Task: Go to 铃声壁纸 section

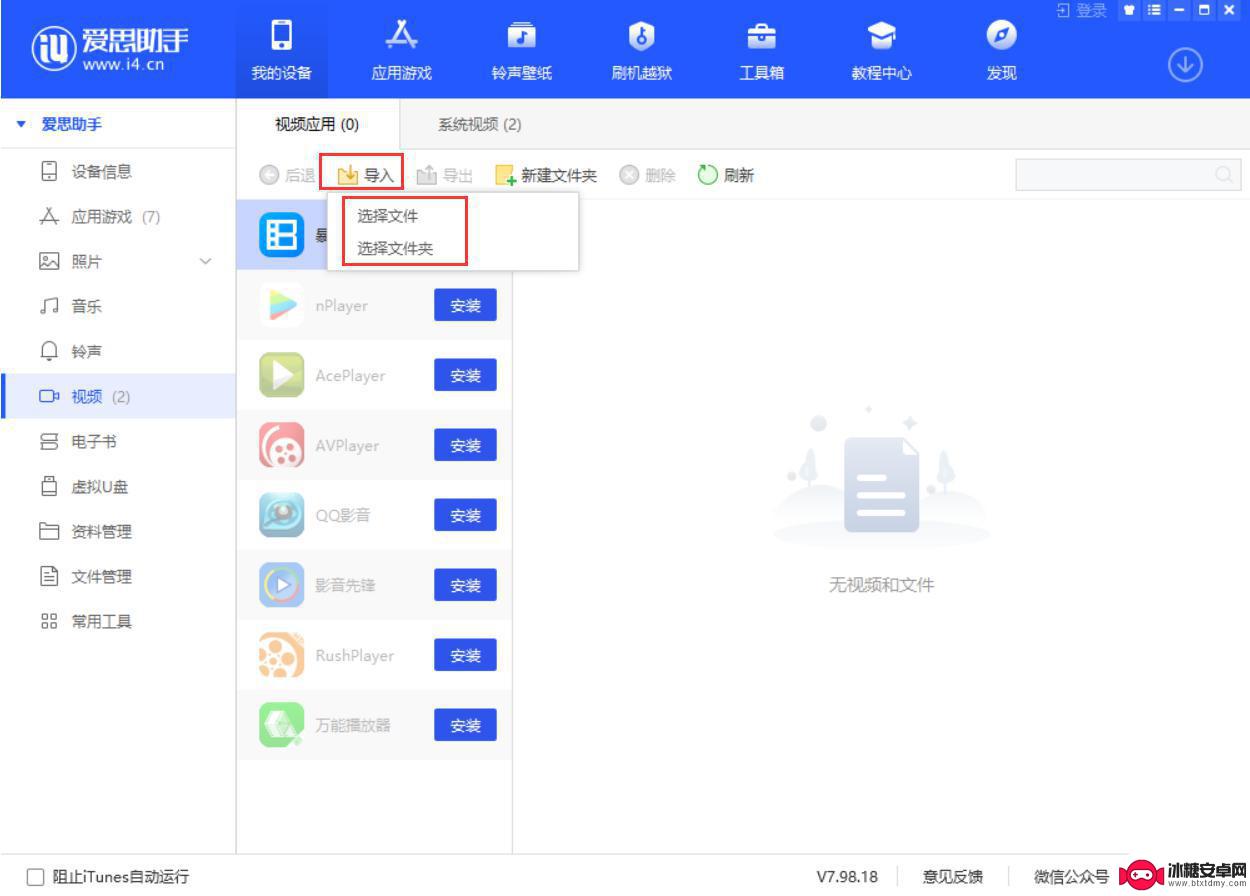Action: 521,50
